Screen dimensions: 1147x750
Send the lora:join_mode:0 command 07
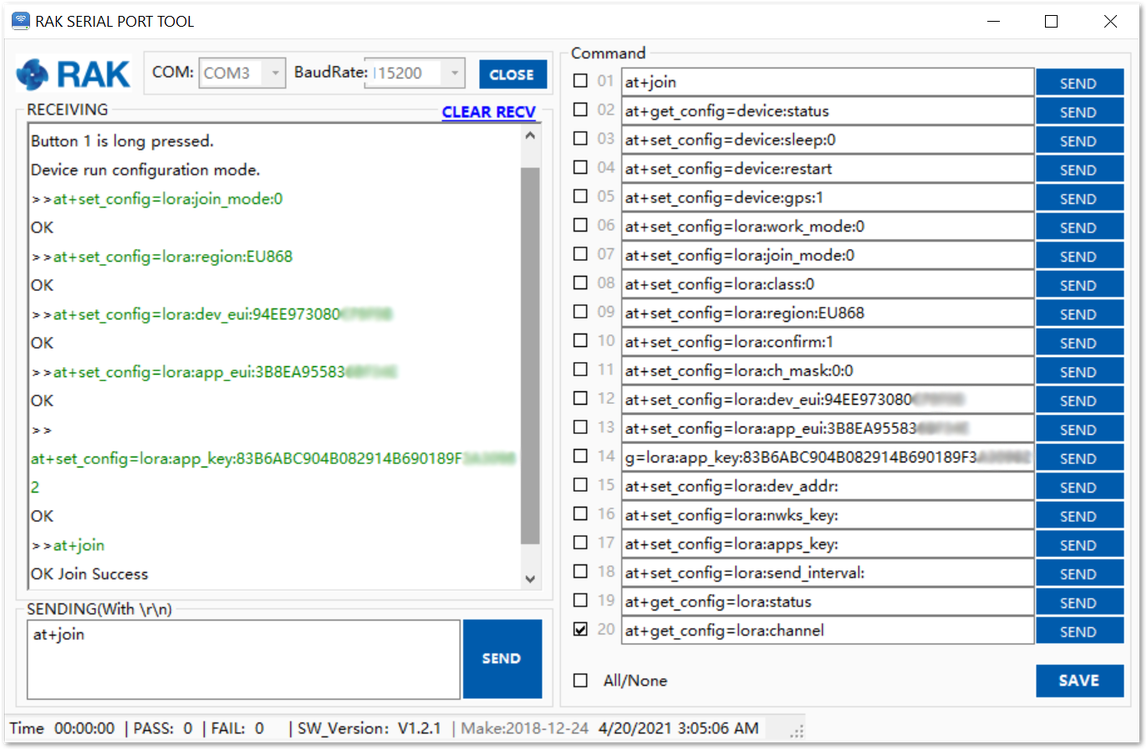click(1079, 256)
